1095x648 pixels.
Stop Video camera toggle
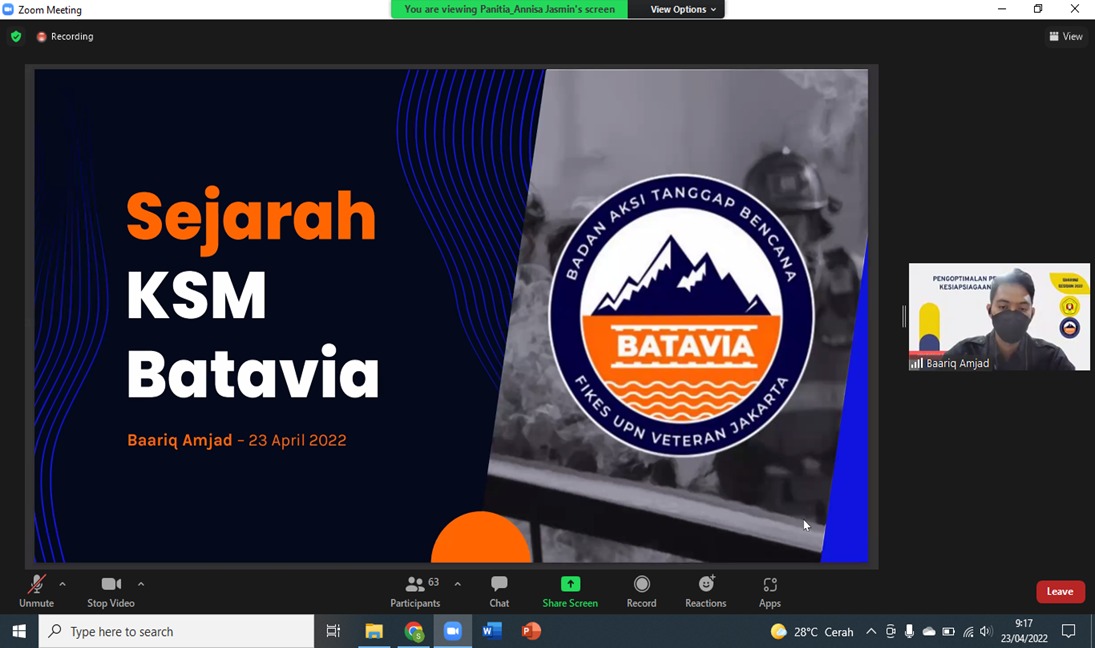(x=111, y=590)
